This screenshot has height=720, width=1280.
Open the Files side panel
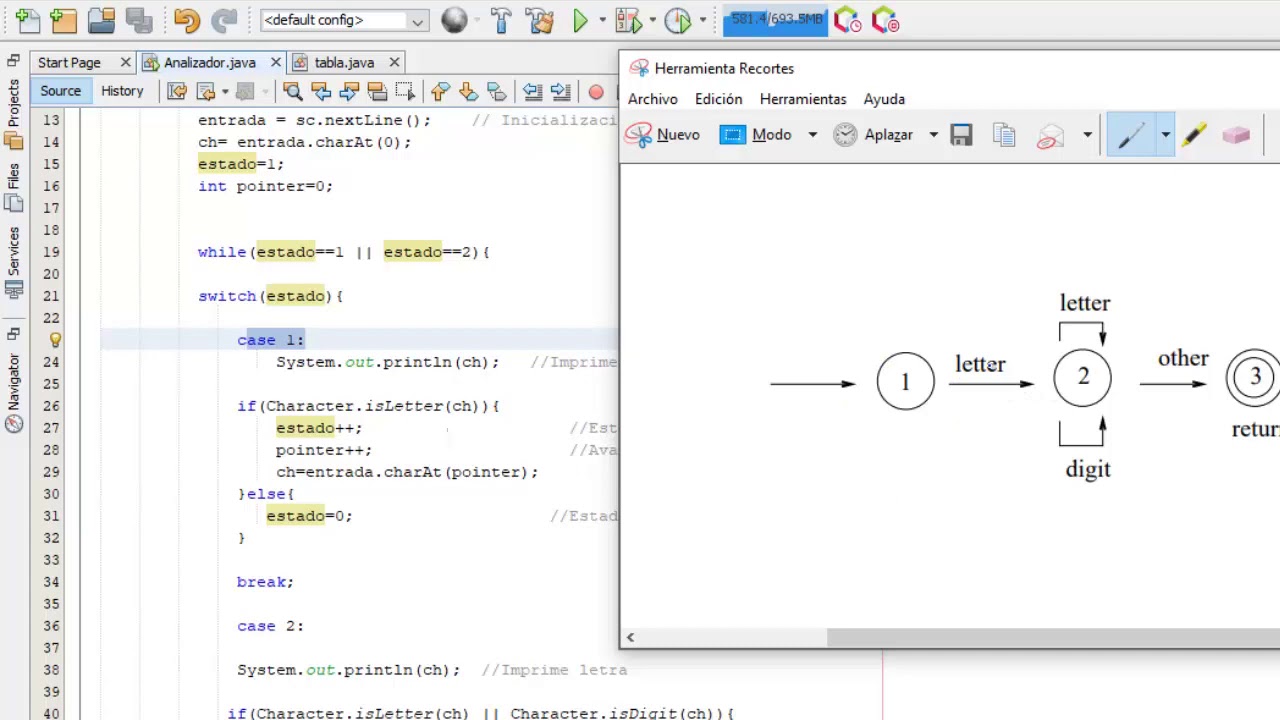[13, 187]
